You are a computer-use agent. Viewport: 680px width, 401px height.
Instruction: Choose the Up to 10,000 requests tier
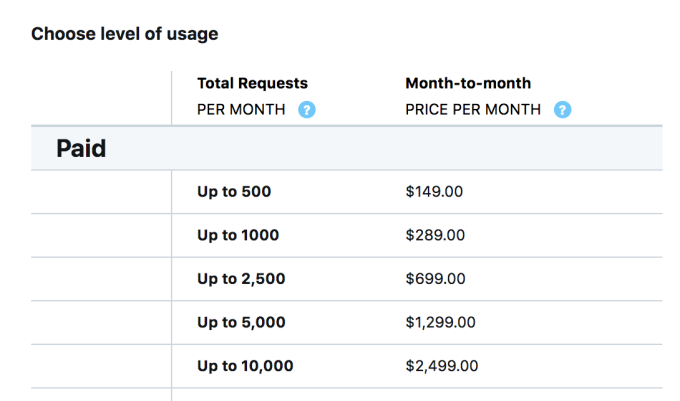[245, 366]
